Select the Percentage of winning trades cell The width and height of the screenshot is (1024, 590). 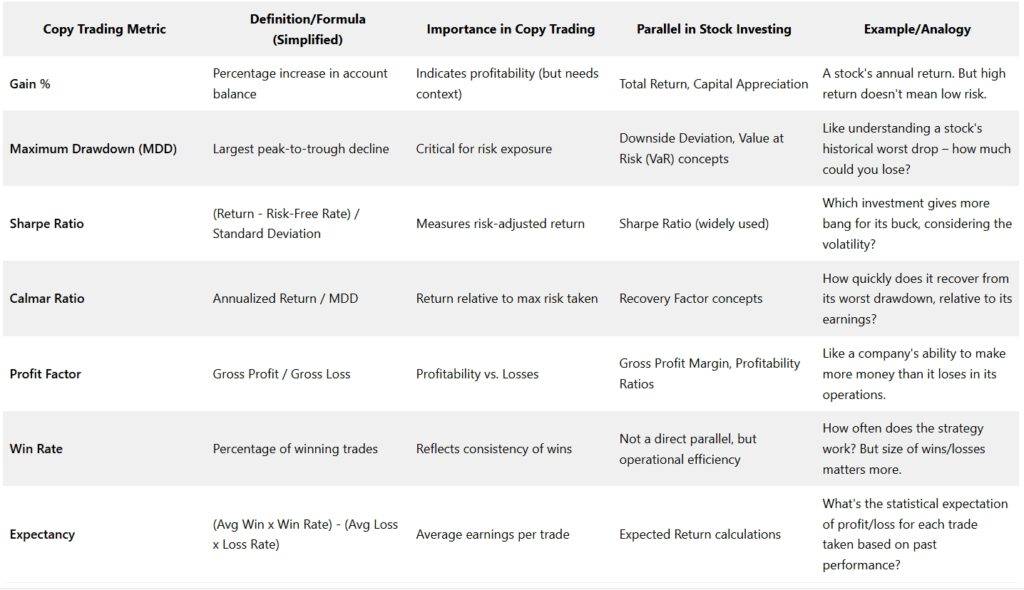[x=295, y=449]
